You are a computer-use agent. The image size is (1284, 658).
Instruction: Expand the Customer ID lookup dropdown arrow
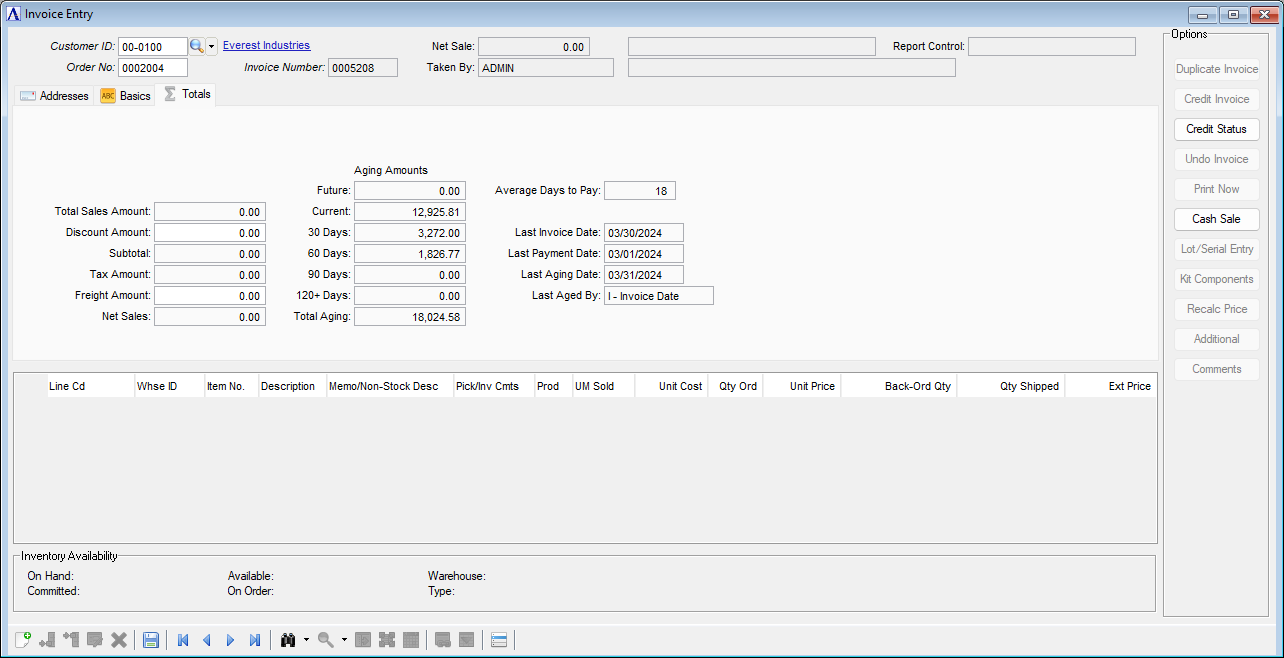coord(212,47)
